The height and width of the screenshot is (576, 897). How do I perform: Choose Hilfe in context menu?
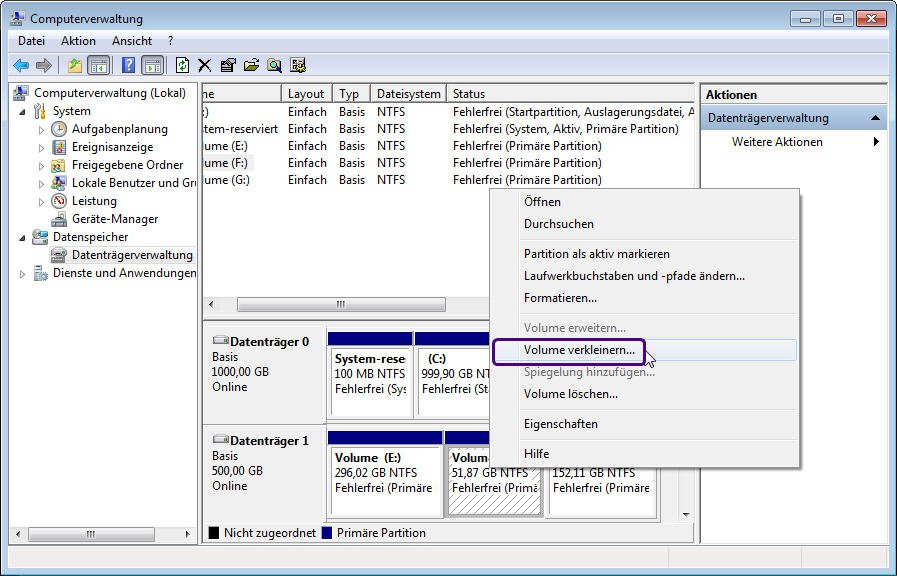645,454
